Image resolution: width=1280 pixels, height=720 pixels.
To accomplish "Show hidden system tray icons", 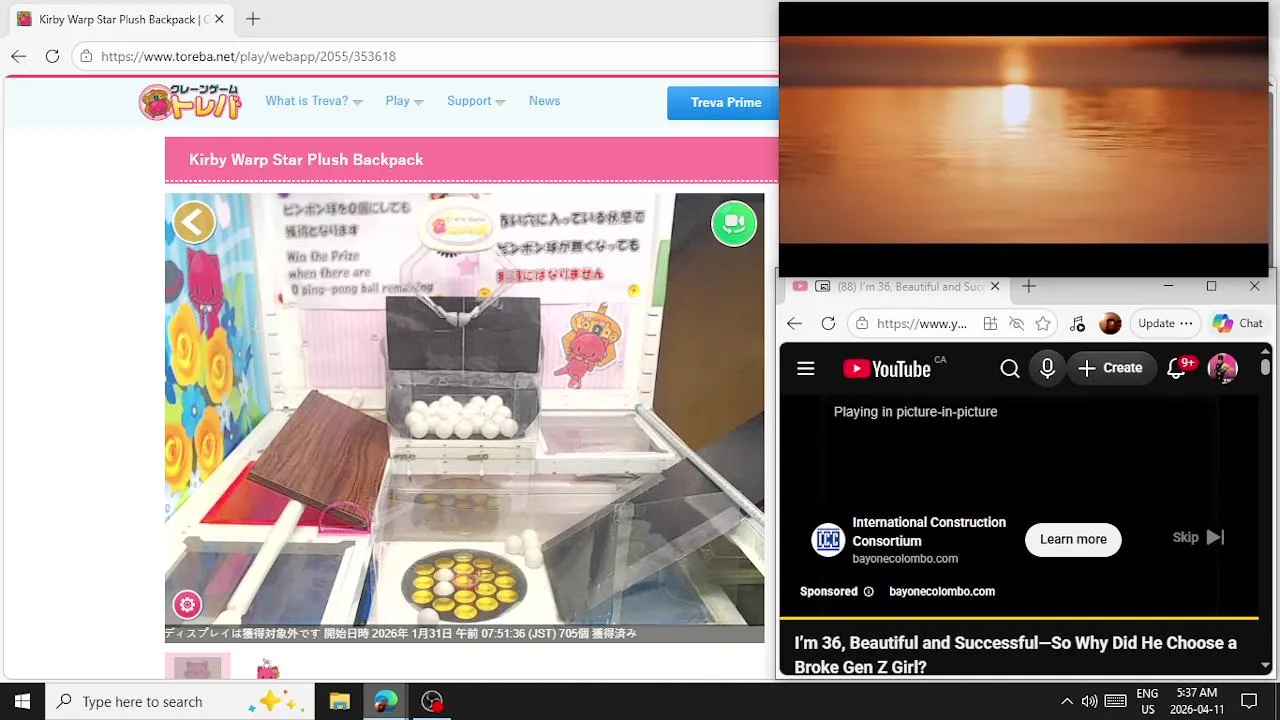I will 1066,701.
